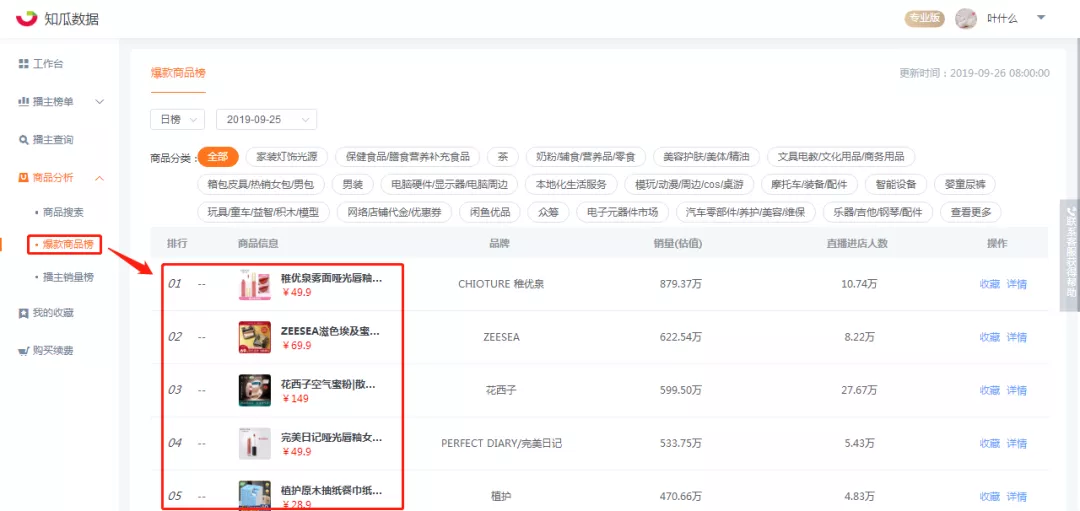This screenshot has width=1080, height=511.
Task: Open 购买续费 in the sidebar
Action: [53, 351]
